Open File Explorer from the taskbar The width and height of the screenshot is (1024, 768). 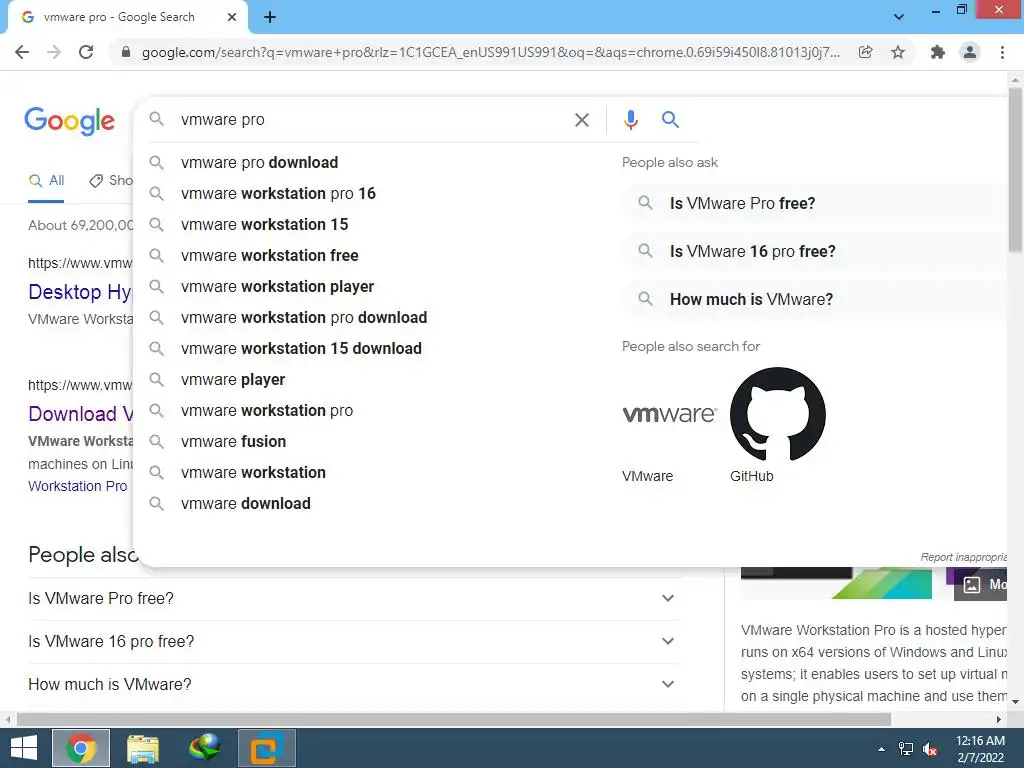(143, 748)
